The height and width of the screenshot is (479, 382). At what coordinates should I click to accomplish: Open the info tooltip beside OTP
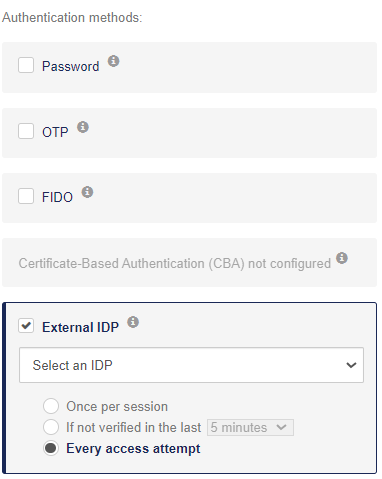click(83, 127)
